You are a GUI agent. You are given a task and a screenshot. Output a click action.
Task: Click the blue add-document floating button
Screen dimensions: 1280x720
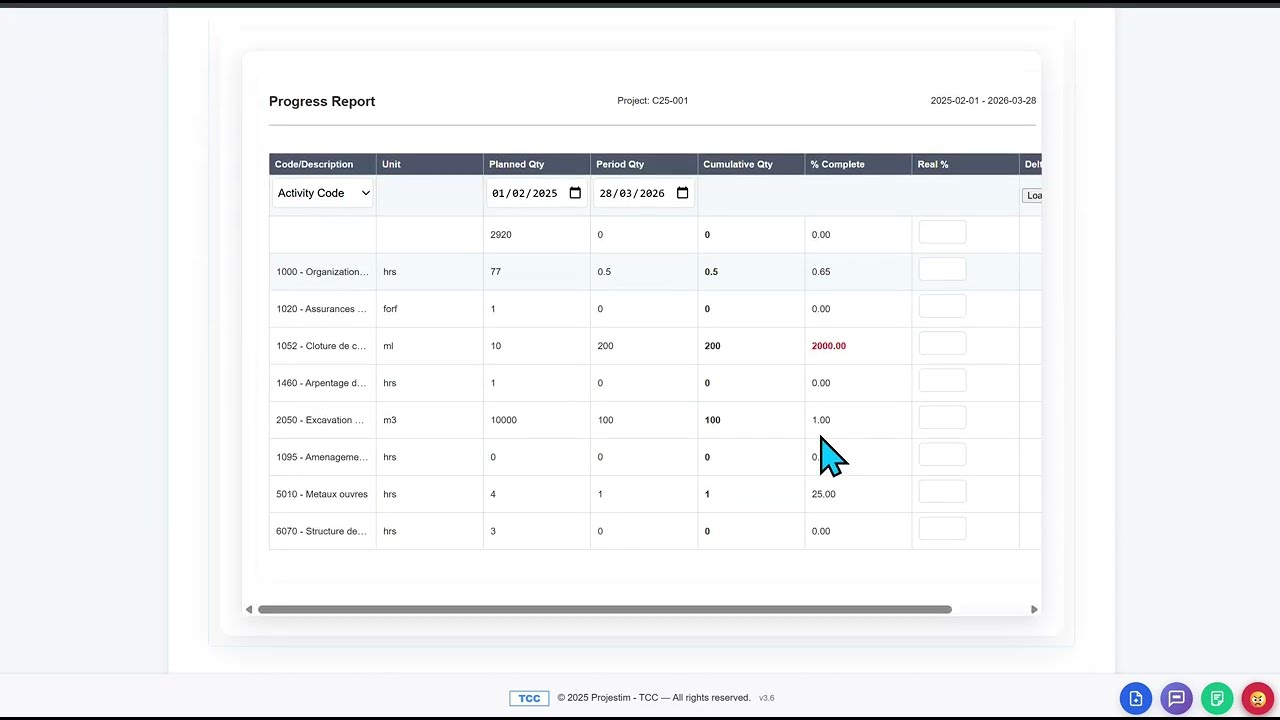(1136, 699)
